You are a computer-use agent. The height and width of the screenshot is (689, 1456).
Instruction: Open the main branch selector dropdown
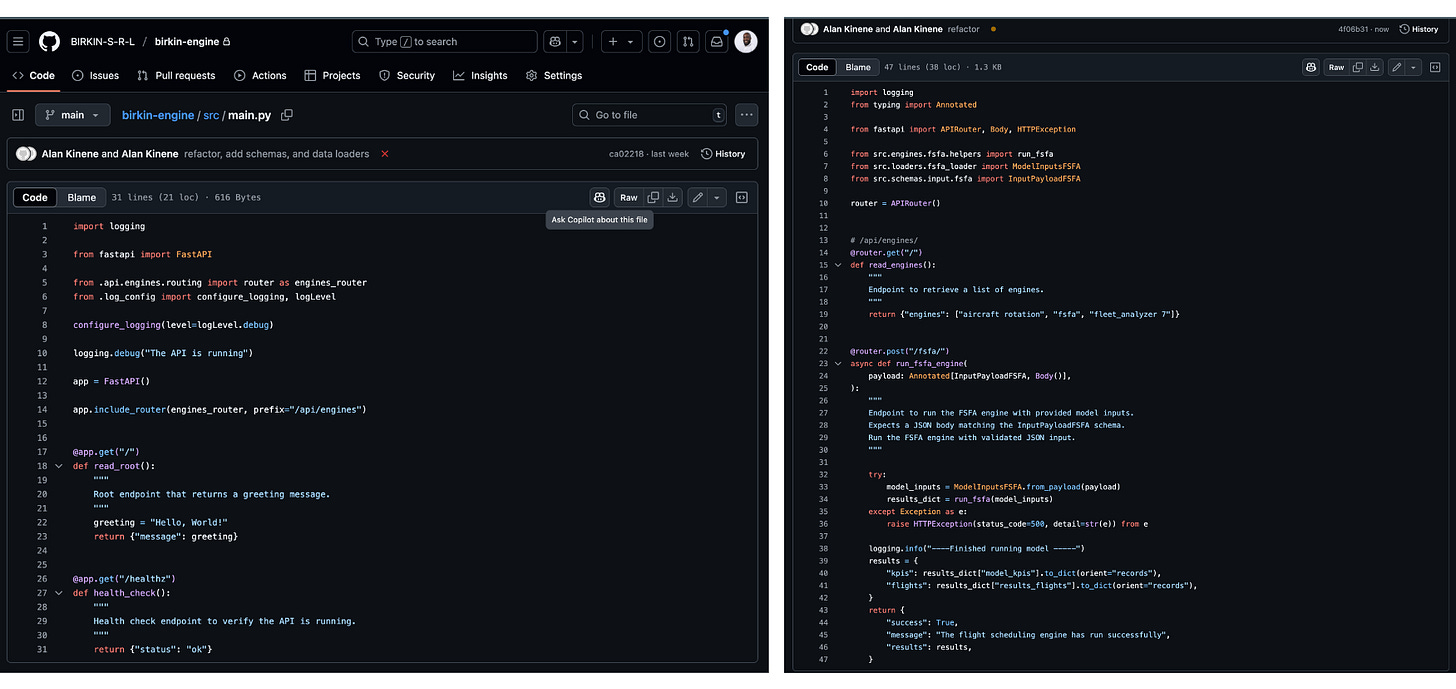coord(73,115)
